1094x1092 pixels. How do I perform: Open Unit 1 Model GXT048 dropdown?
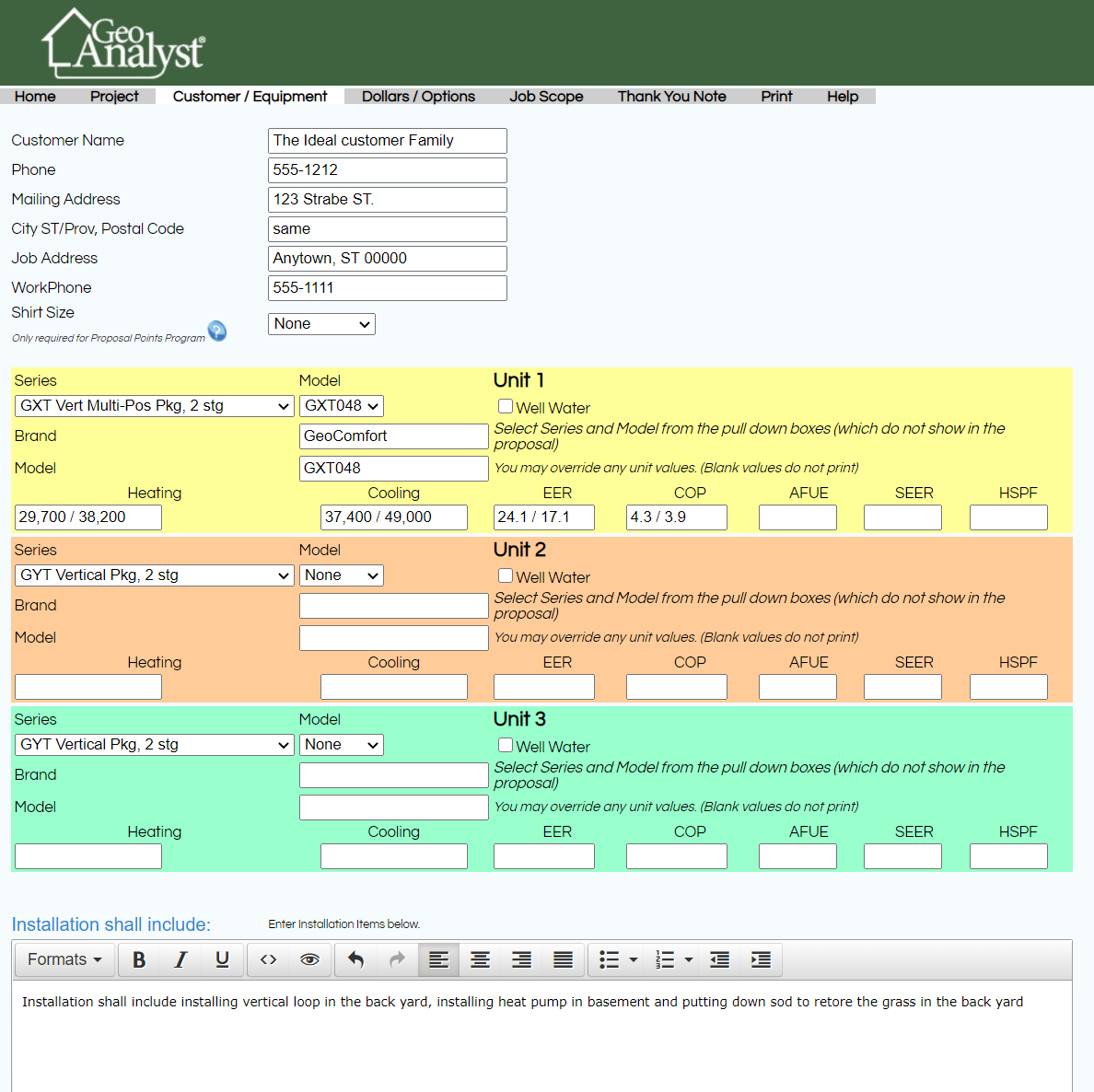[x=341, y=406]
